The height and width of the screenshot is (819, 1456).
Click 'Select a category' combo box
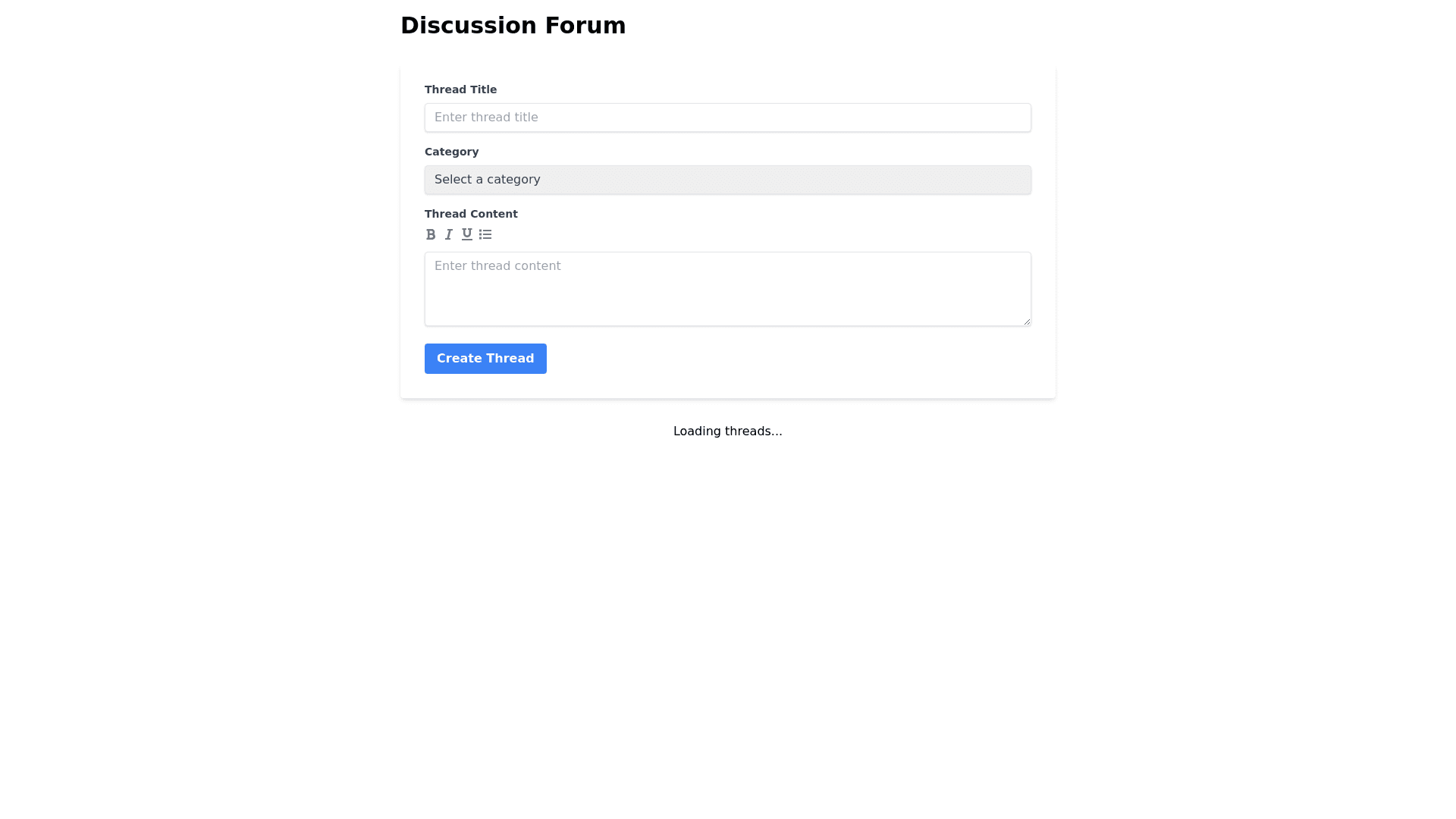488,180
